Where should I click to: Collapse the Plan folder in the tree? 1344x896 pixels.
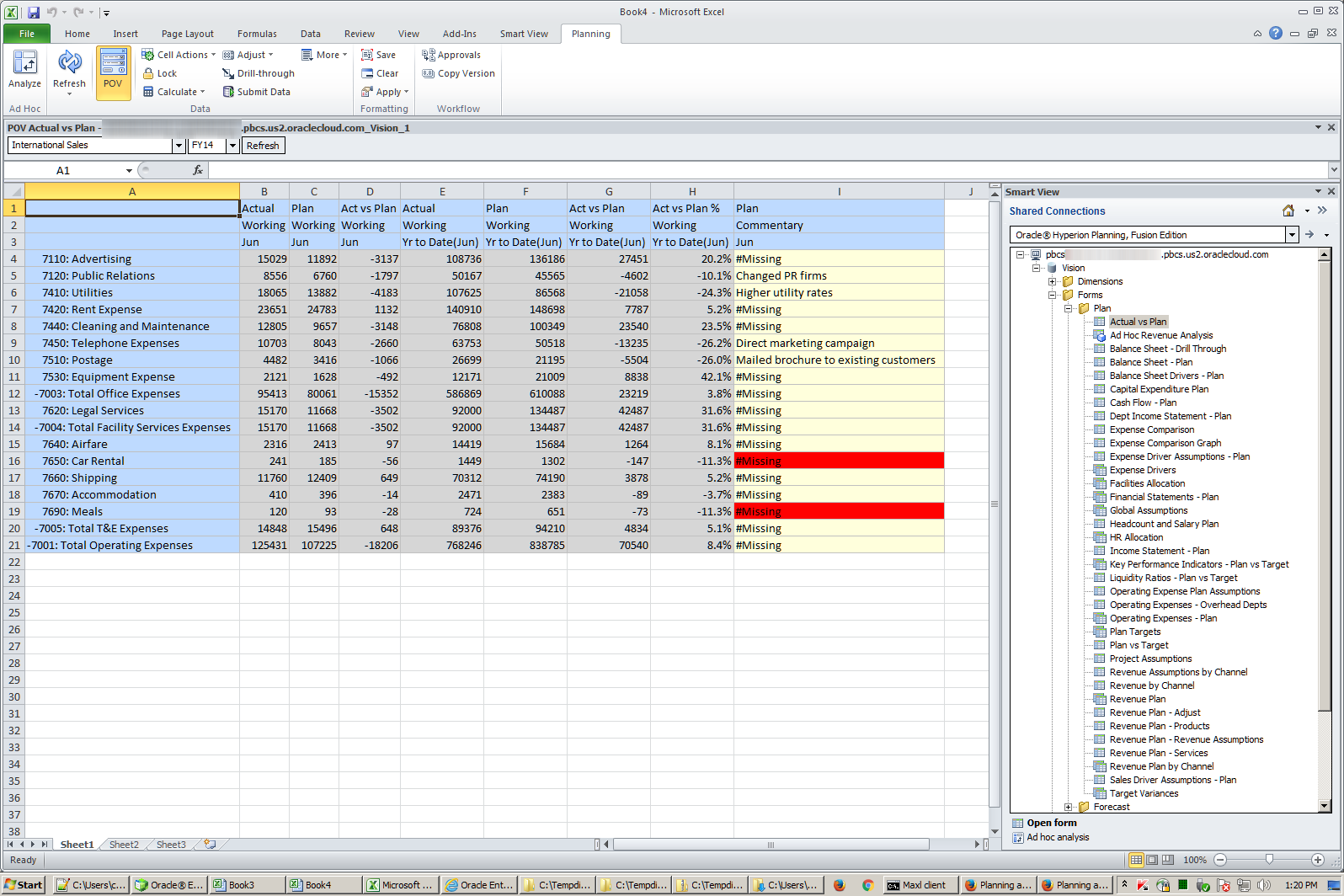(1069, 309)
